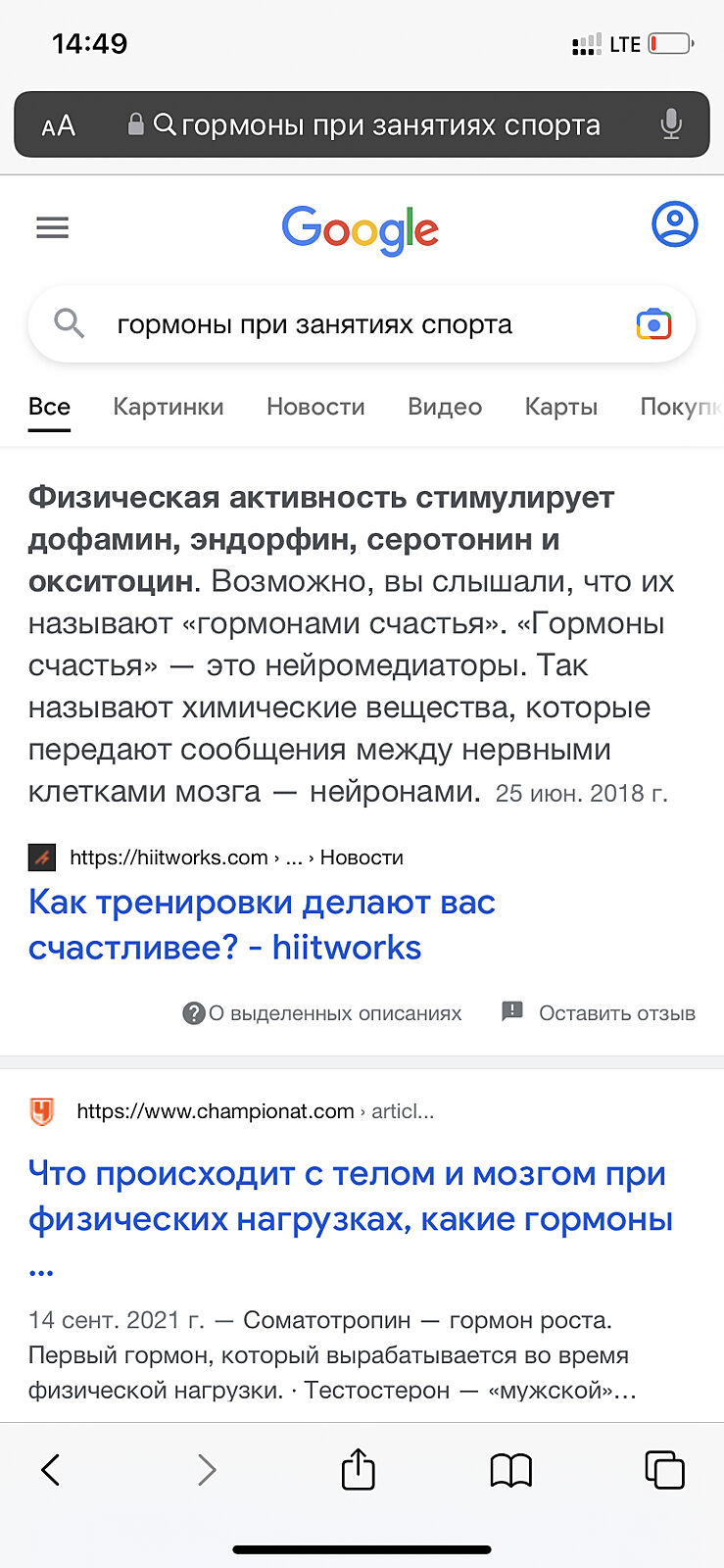Tap the magnifier icon in search box
Screen dimensions: 724x1568
[69, 322]
